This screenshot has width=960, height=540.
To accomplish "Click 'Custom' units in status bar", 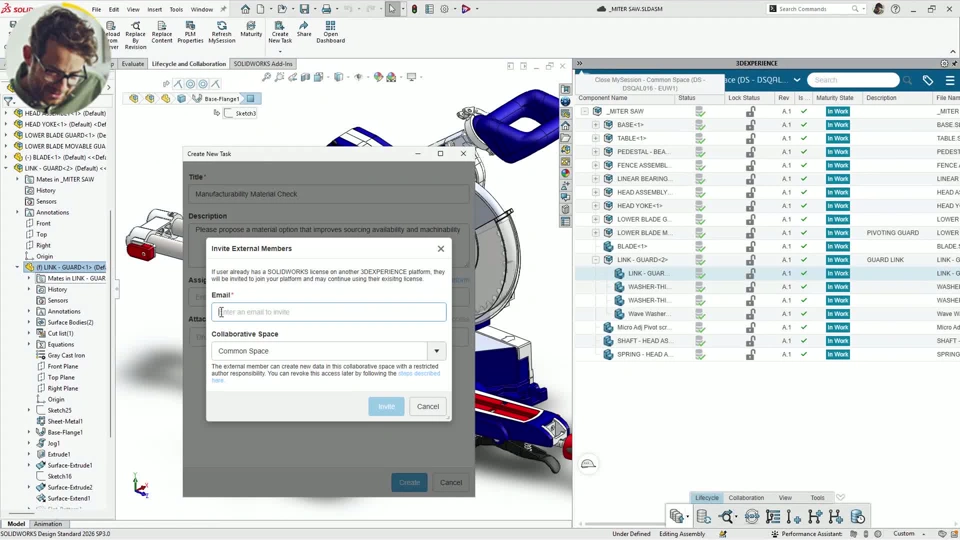I will (x=904, y=534).
